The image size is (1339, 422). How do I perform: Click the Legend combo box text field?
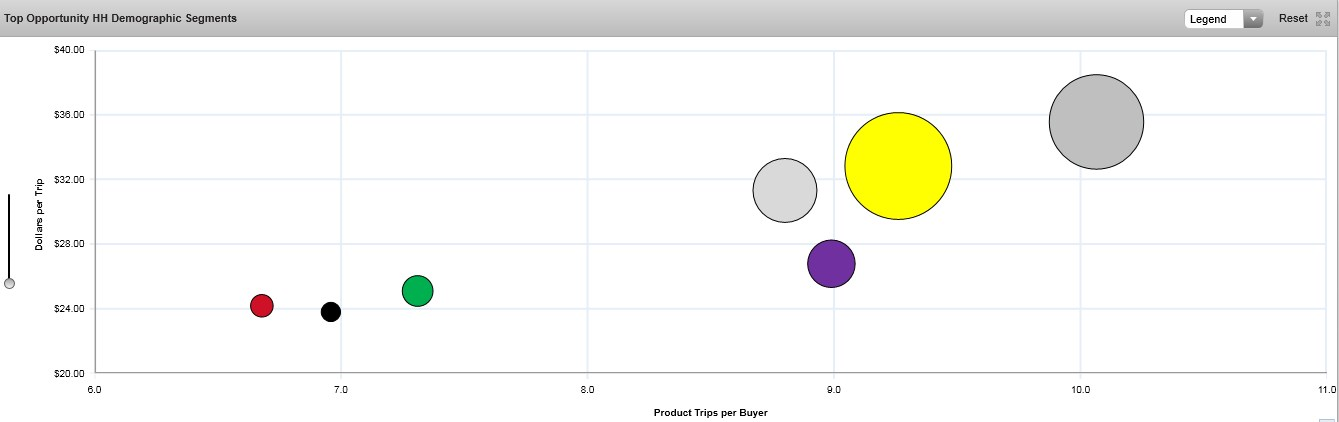1213,19
